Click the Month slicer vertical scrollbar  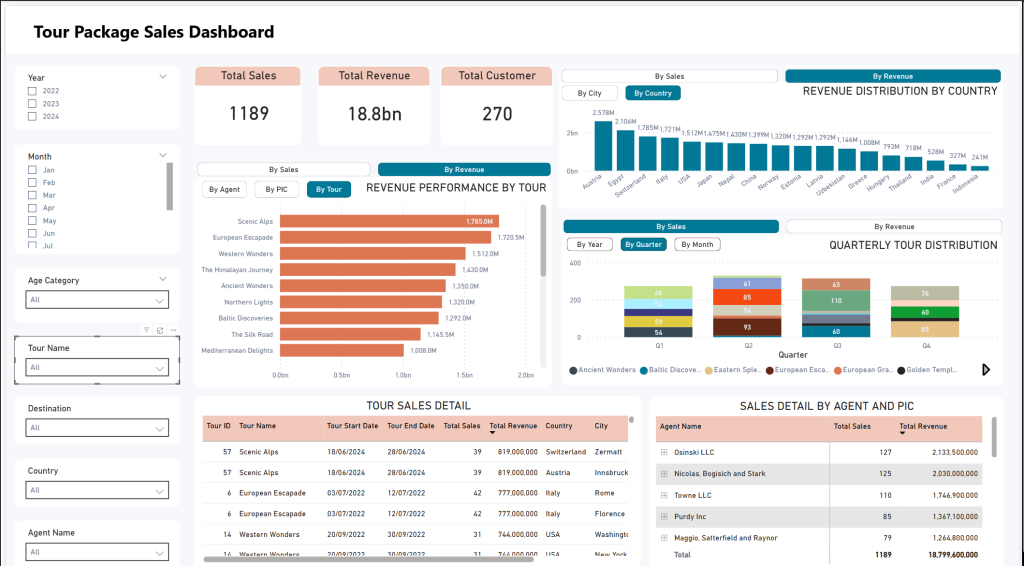tap(170, 187)
